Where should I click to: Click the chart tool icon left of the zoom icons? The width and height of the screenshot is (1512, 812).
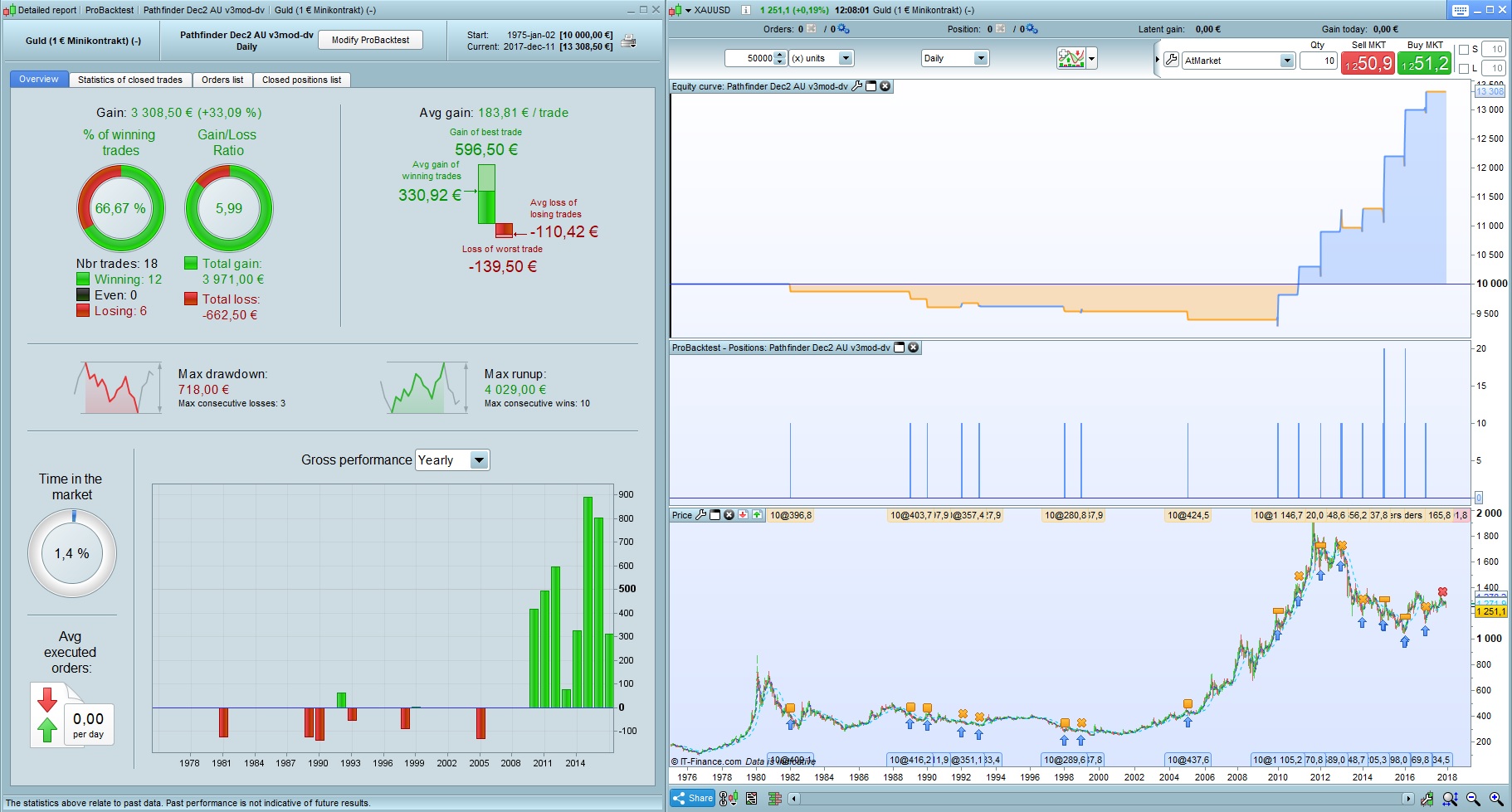pyautogui.click(x=1427, y=799)
